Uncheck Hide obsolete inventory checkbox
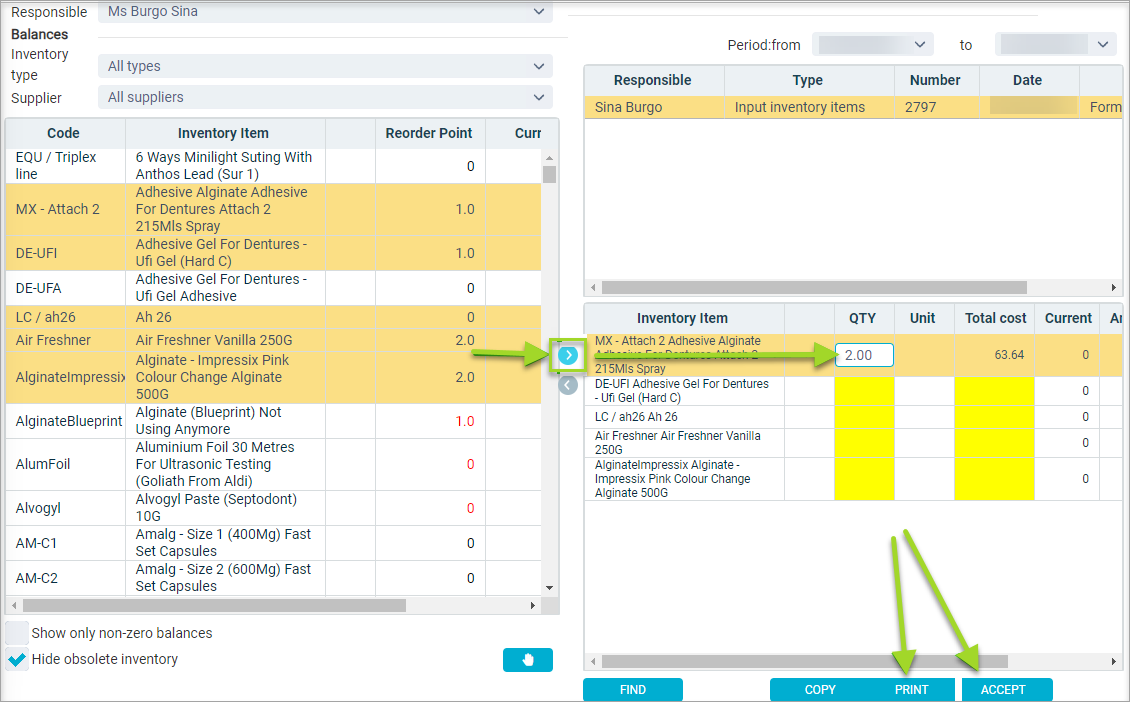The width and height of the screenshot is (1130, 702). (x=17, y=659)
